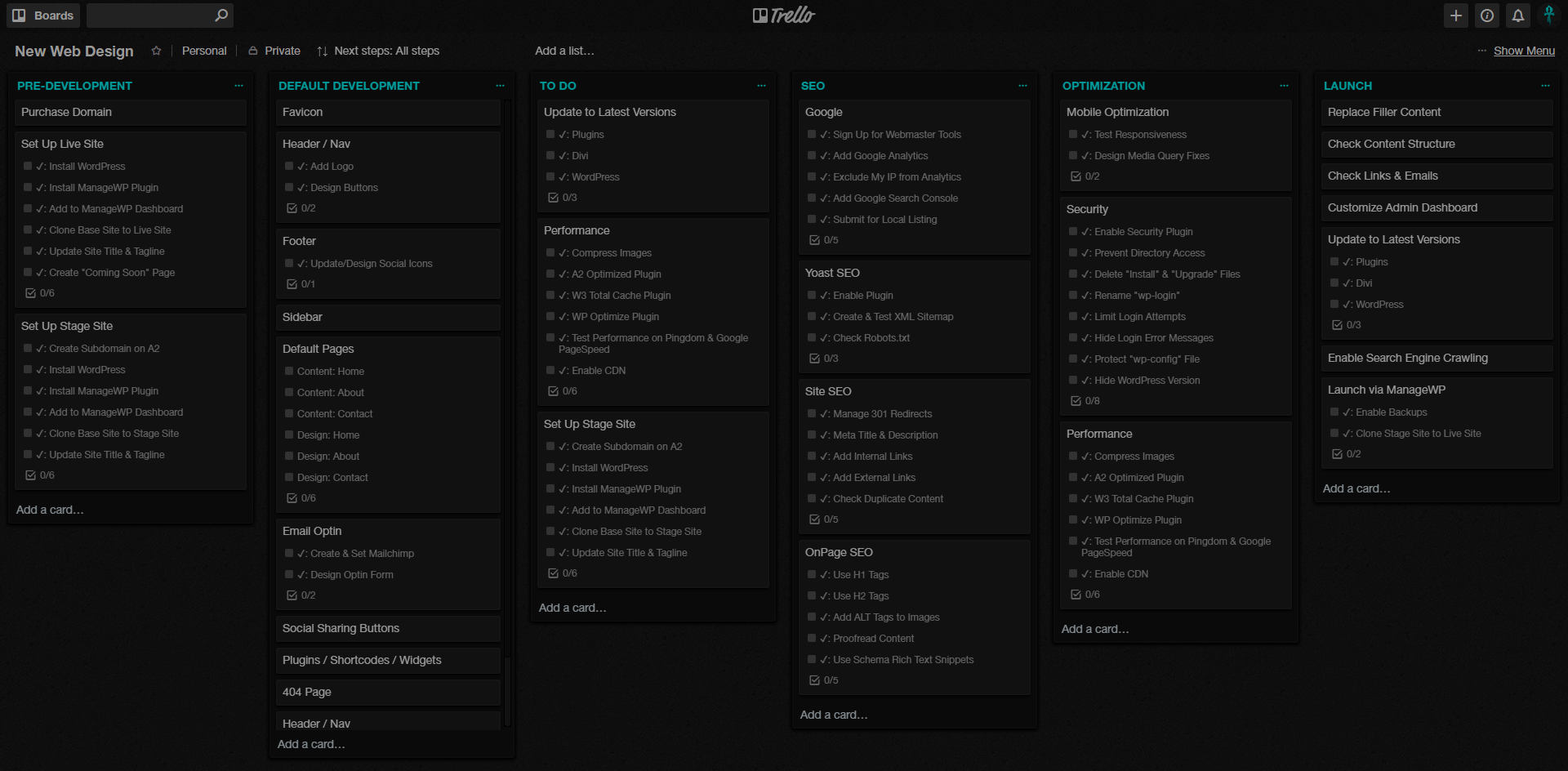Add a card to OPTIMIZATION list

coord(1095,629)
